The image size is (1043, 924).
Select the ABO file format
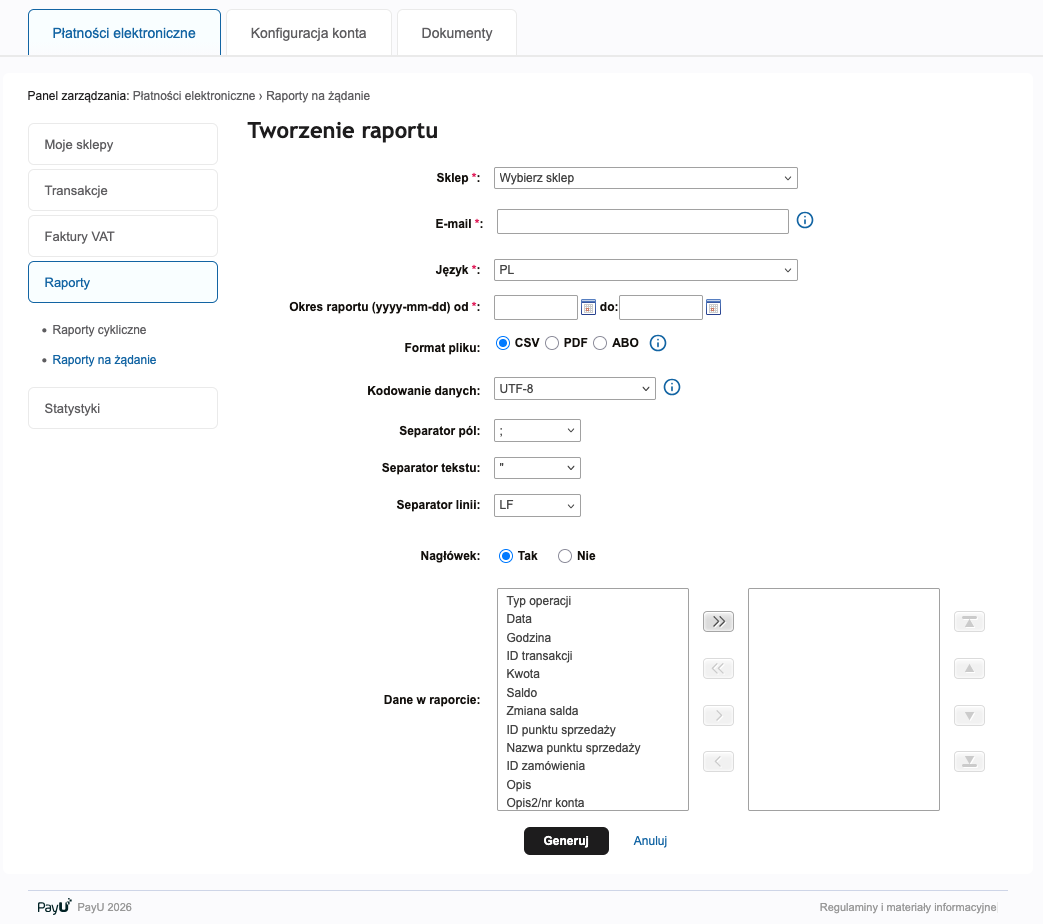(600, 343)
